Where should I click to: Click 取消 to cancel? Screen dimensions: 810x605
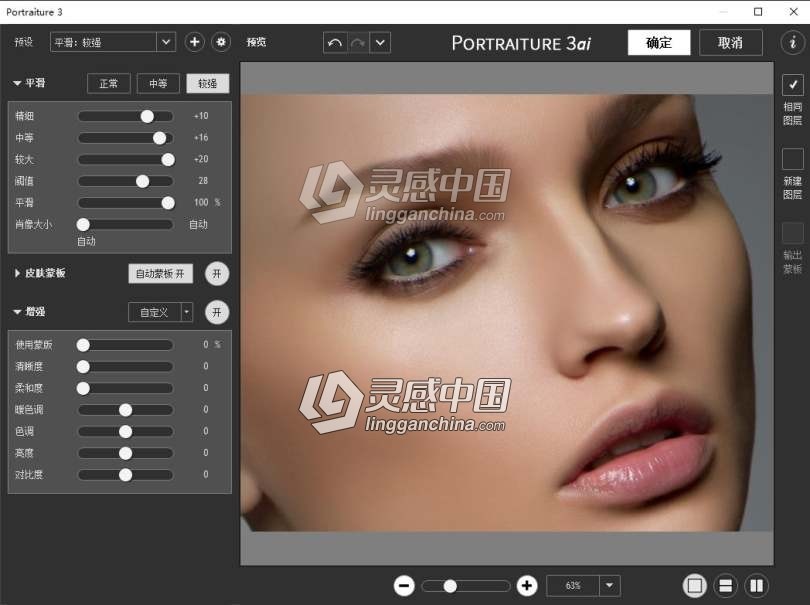pos(730,42)
